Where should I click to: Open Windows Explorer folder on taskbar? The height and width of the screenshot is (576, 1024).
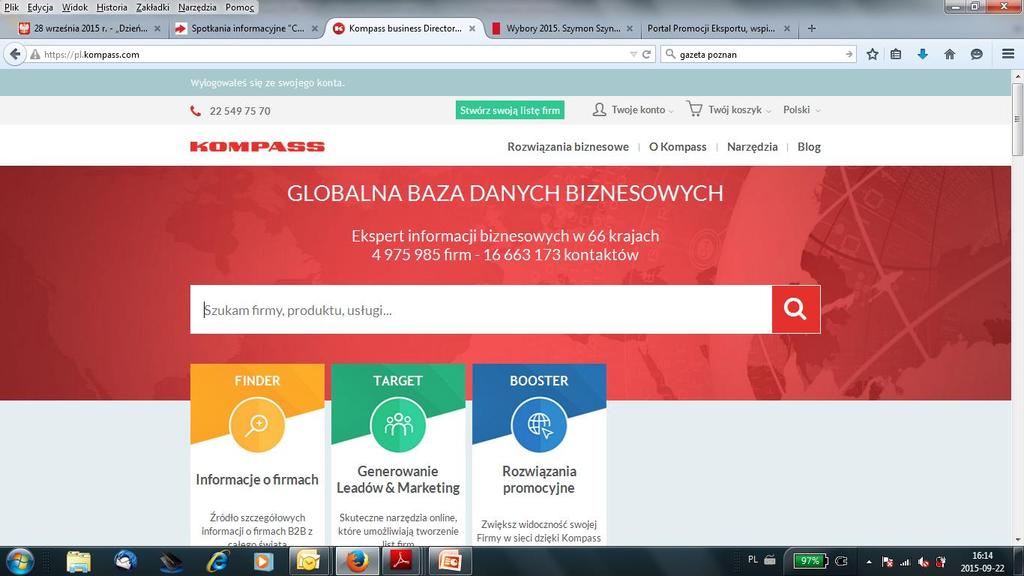78,562
